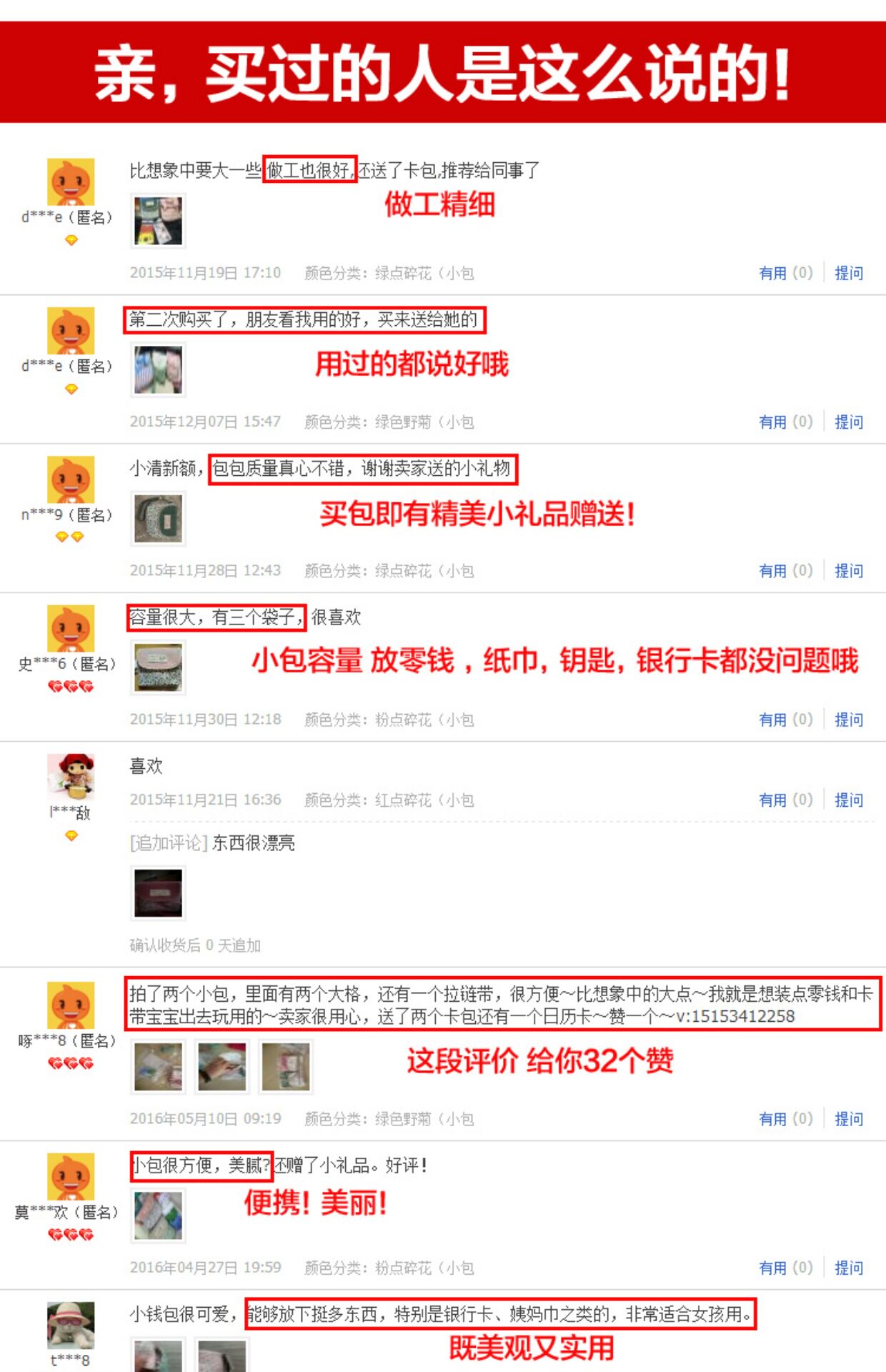Viewport: 886px width, 1372px height.
Task: Click t***8 reviewer's photo avatar
Action: click(71, 1326)
